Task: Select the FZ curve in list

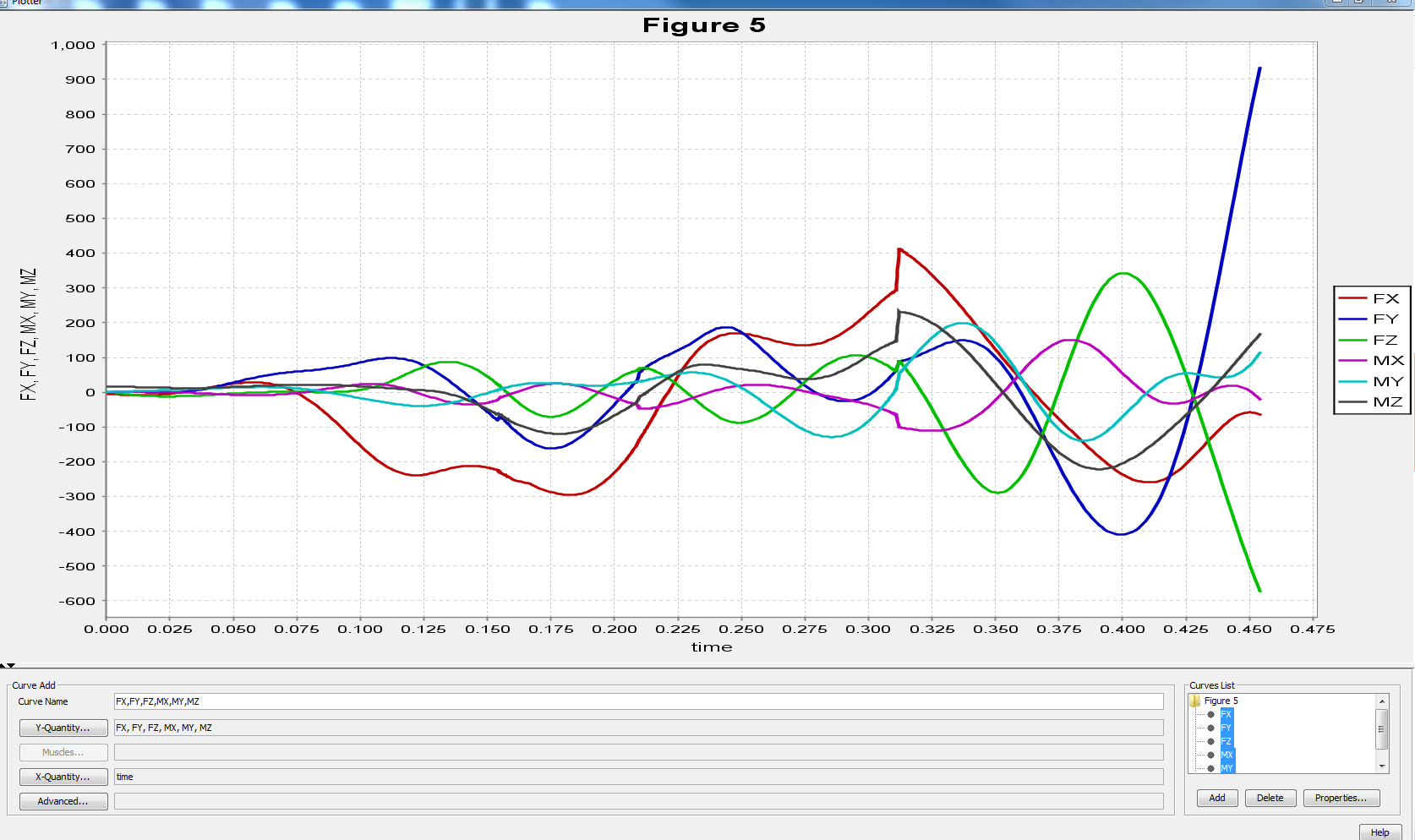Action: (x=1227, y=742)
